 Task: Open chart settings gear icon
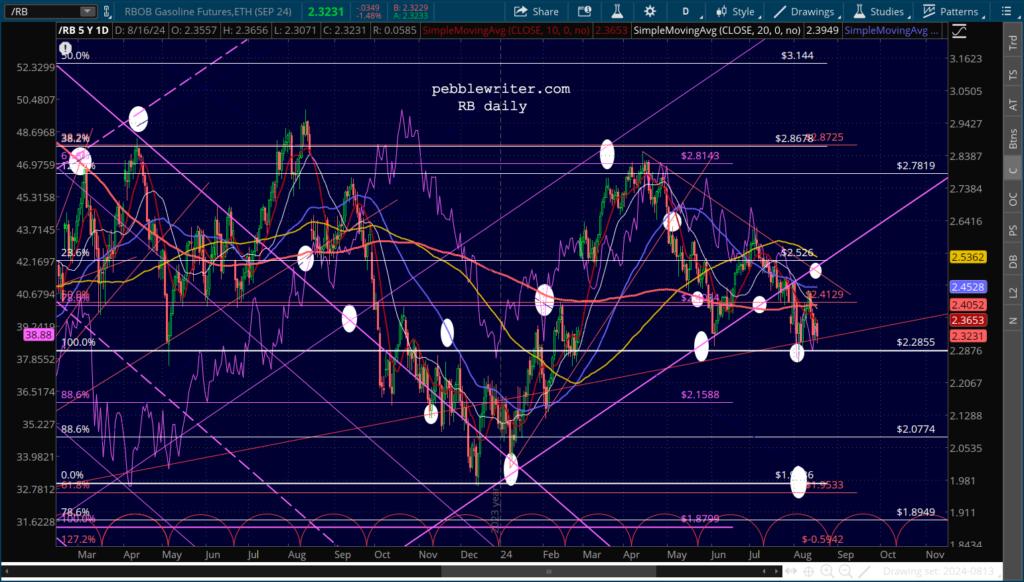[x=650, y=12]
